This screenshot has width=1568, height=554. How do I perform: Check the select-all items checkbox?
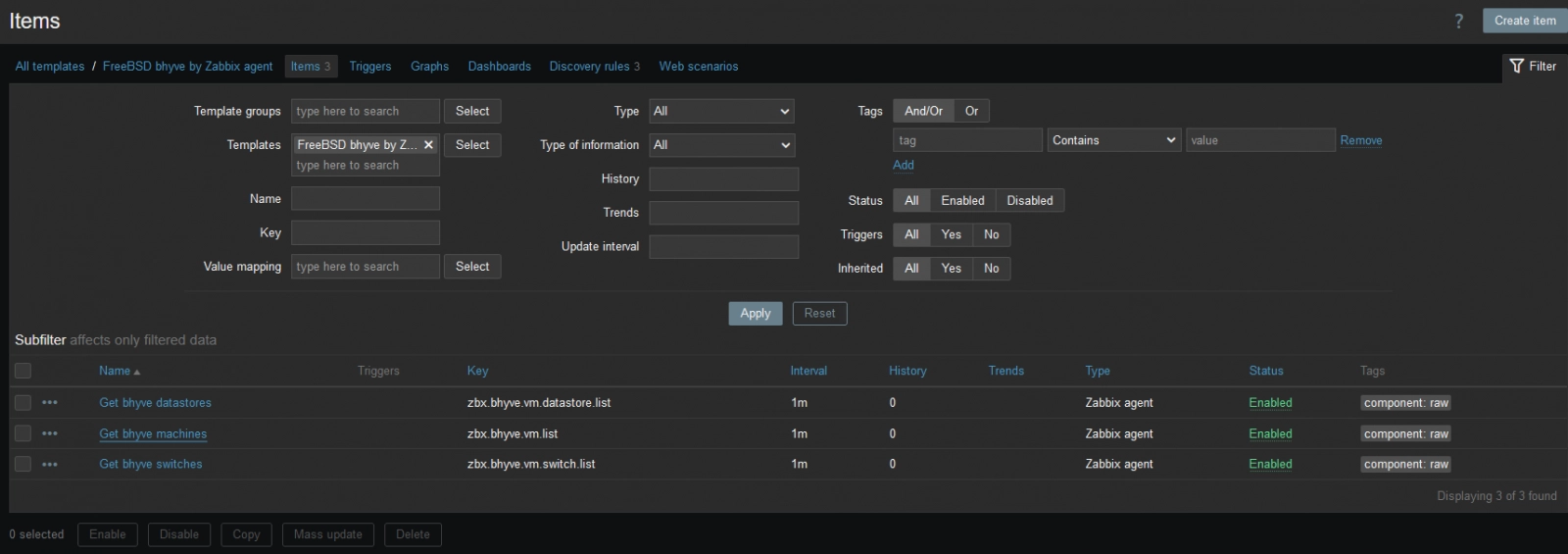click(24, 371)
